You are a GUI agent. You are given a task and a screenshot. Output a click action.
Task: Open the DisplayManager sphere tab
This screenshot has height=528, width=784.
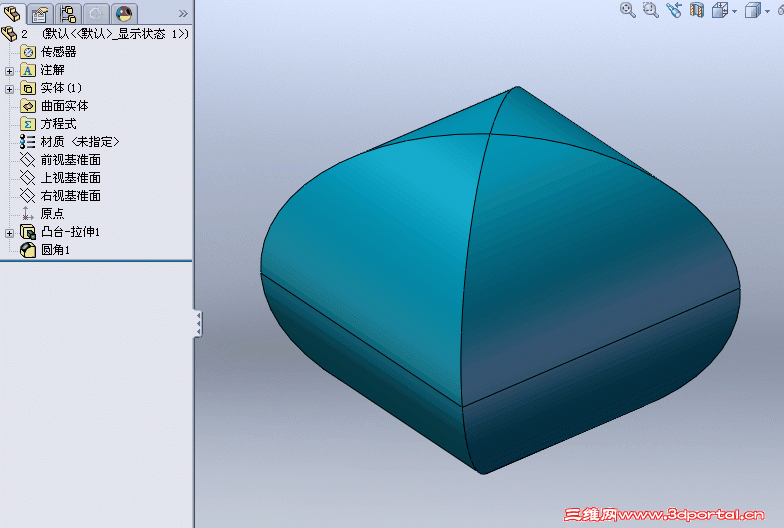click(x=124, y=14)
